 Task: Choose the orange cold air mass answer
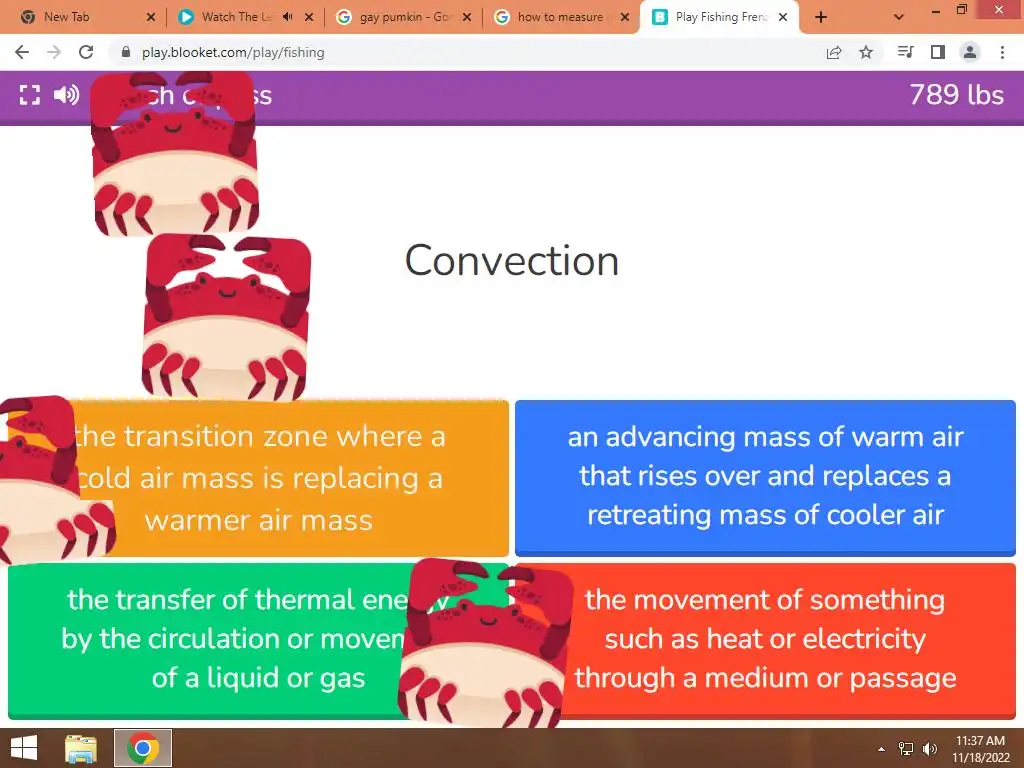[259, 478]
